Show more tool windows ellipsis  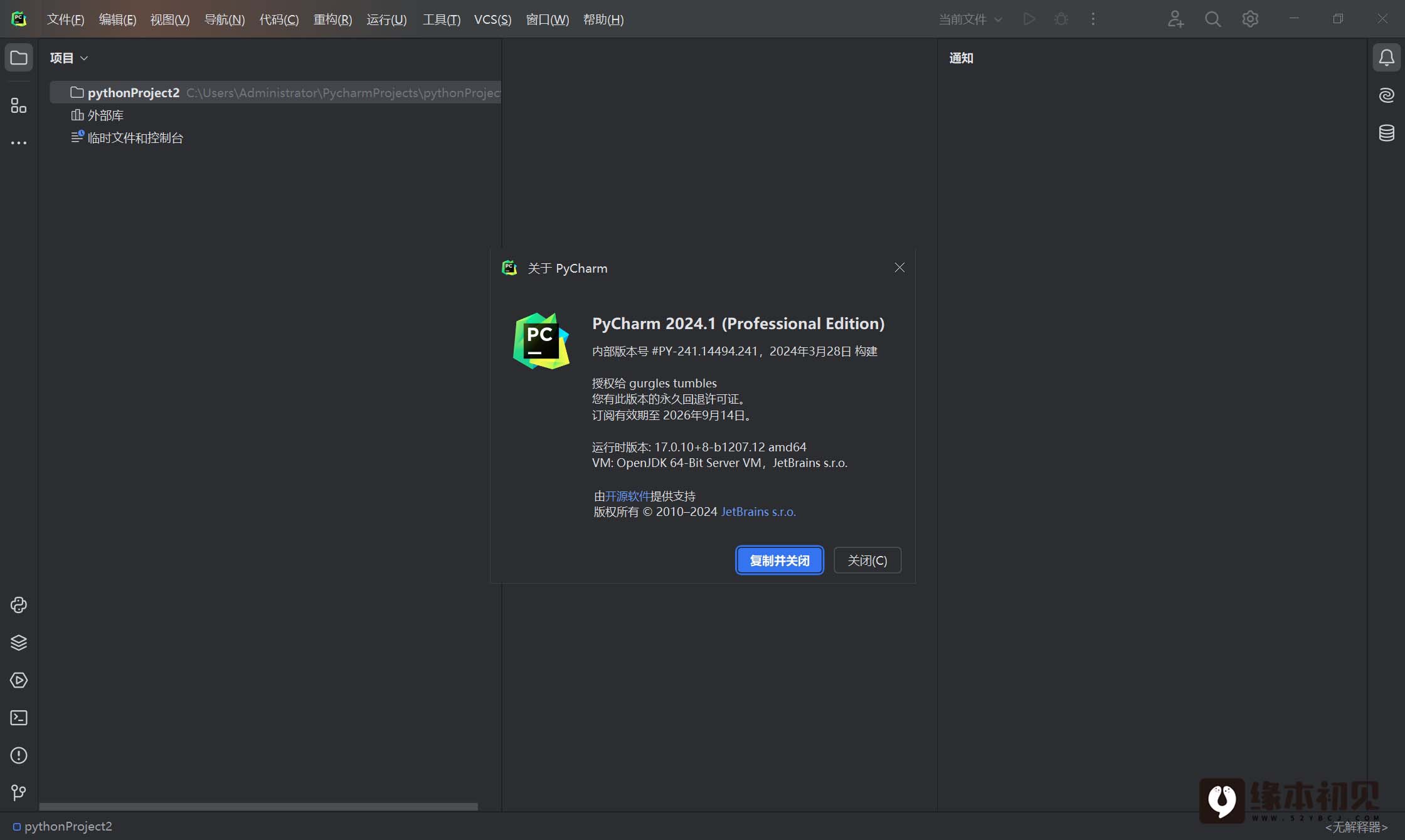tap(19, 143)
